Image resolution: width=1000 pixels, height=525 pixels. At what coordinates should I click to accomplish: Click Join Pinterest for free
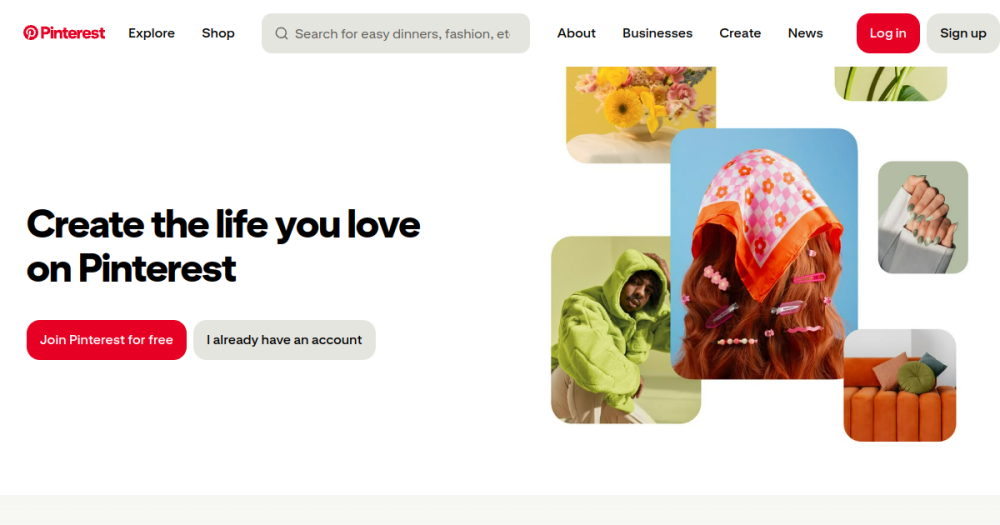107,340
